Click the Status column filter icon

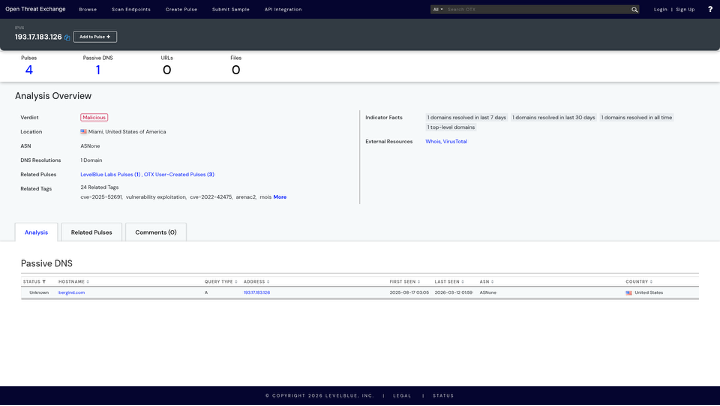tap(44, 282)
